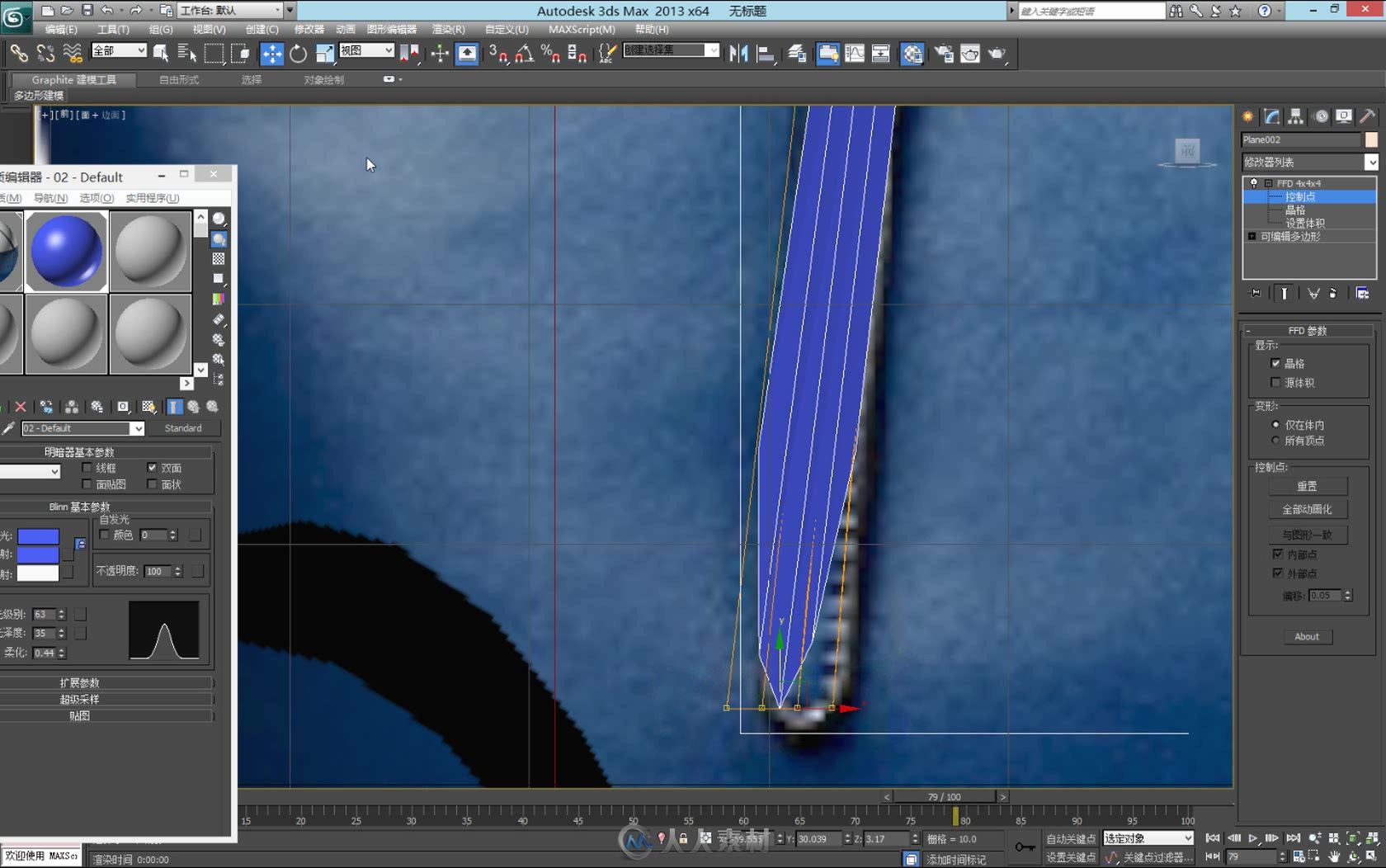Click the red X delete icon in Material Editor
1386x868 pixels.
(x=21, y=407)
